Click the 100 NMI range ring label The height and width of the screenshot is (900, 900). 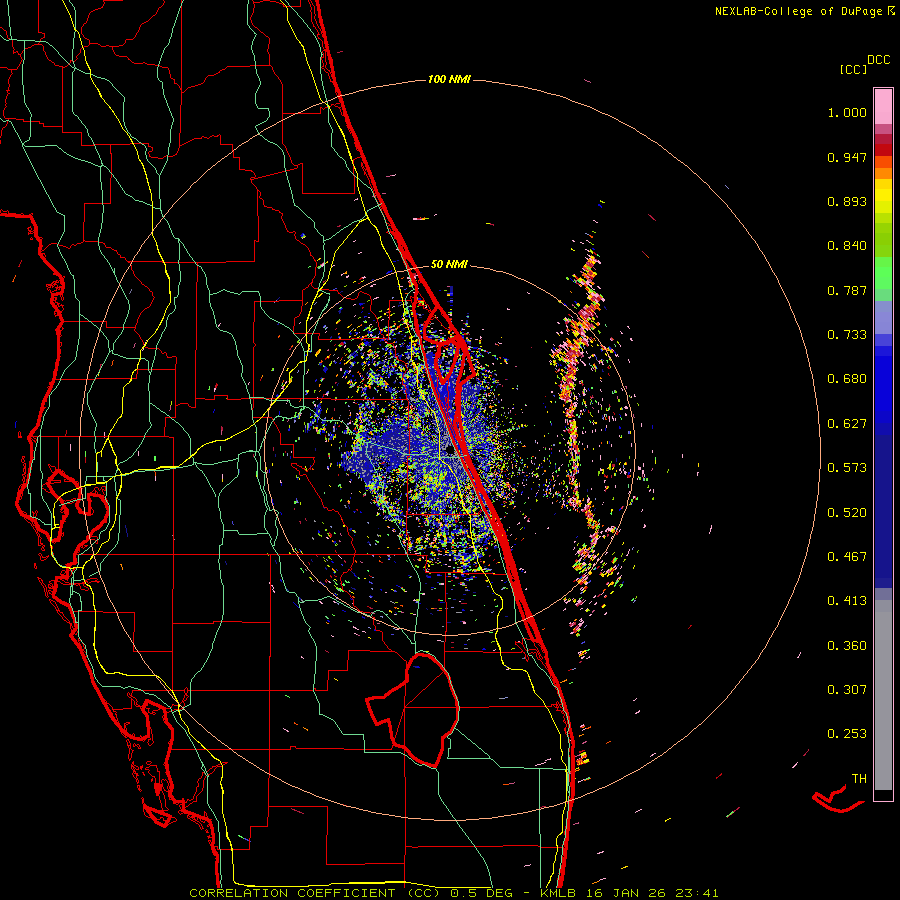point(449,79)
